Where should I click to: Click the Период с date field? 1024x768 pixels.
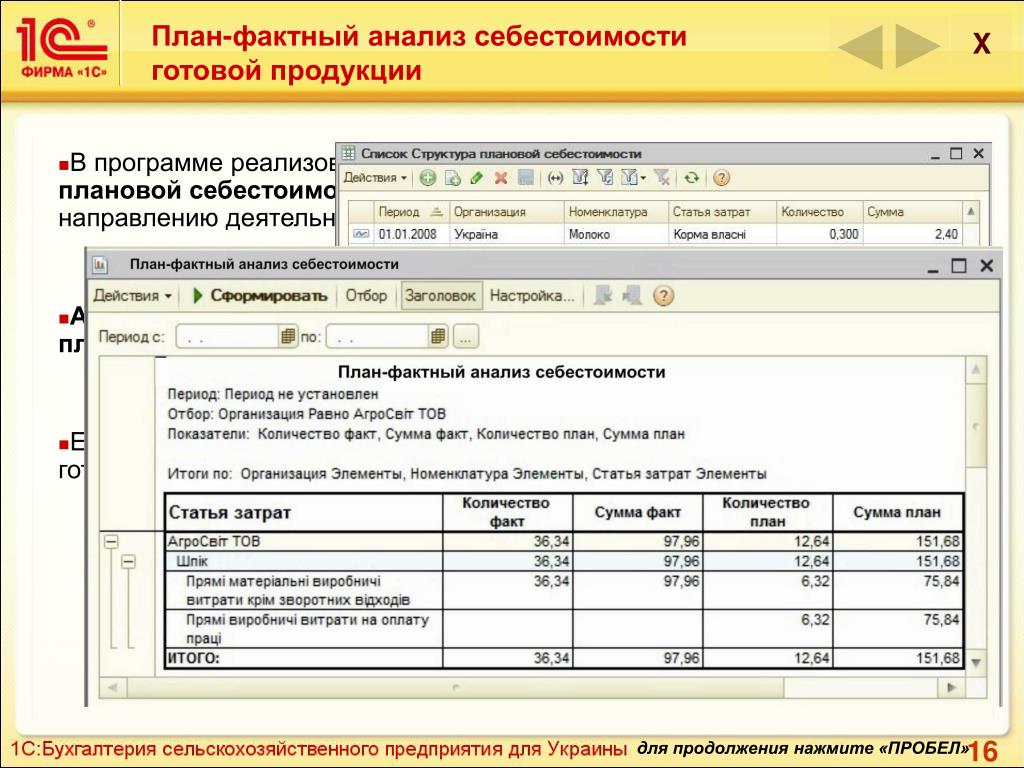(227, 337)
